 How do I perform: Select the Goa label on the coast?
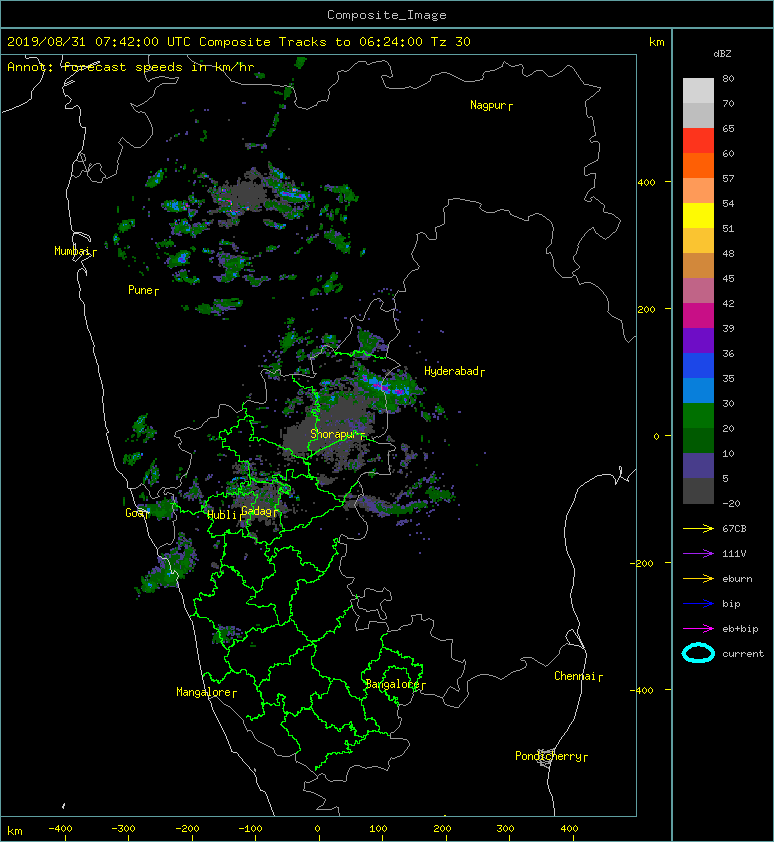[x=136, y=513]
